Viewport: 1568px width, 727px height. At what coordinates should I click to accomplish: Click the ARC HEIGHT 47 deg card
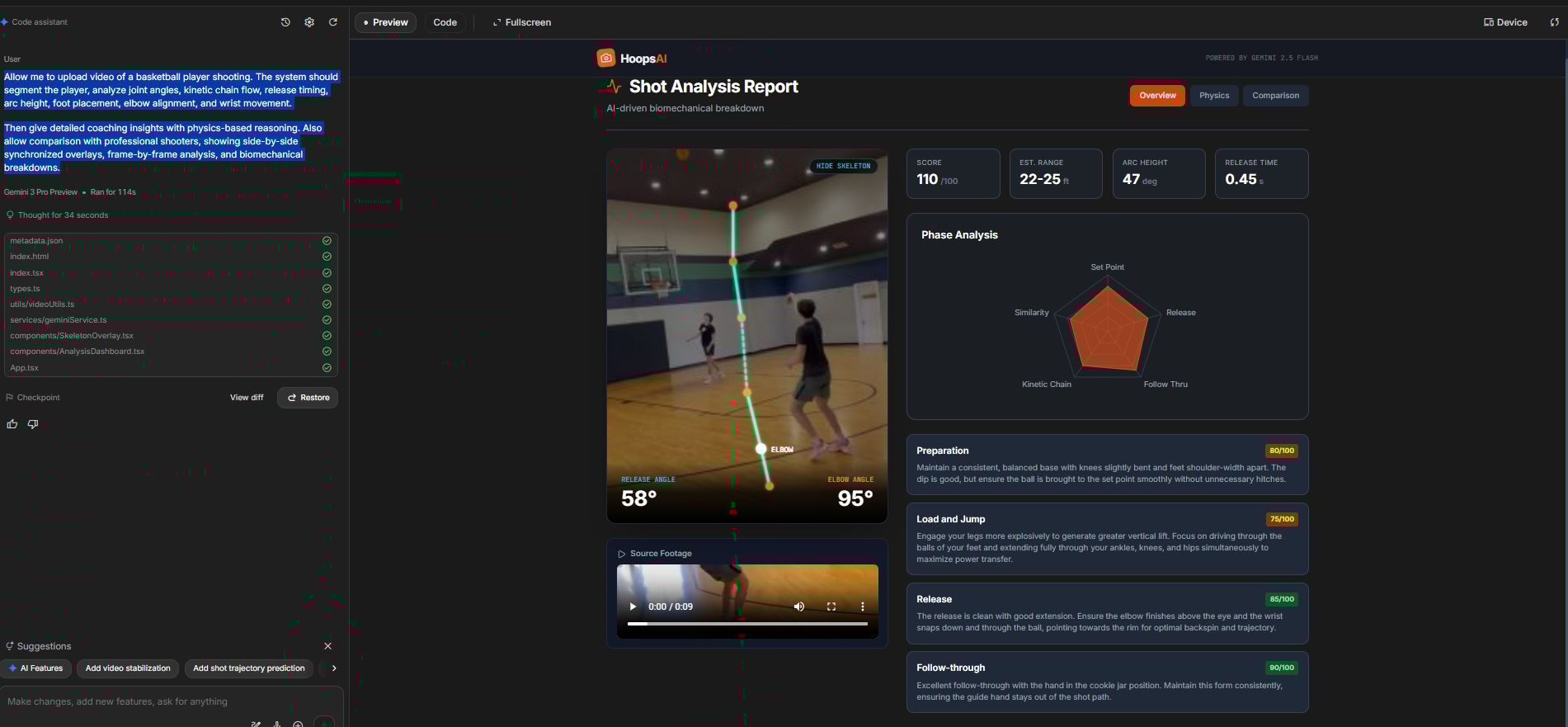pos(1159,173)
